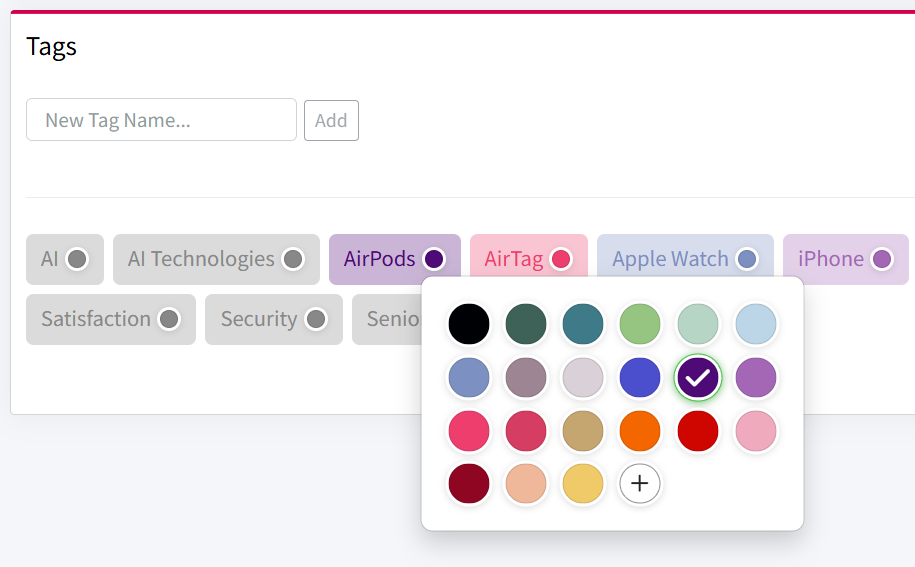Image resolution: width=915 pixels, height=567 pixels.
Task: Pick the periwinkle blue color swatch
Action: click(469, 377)
